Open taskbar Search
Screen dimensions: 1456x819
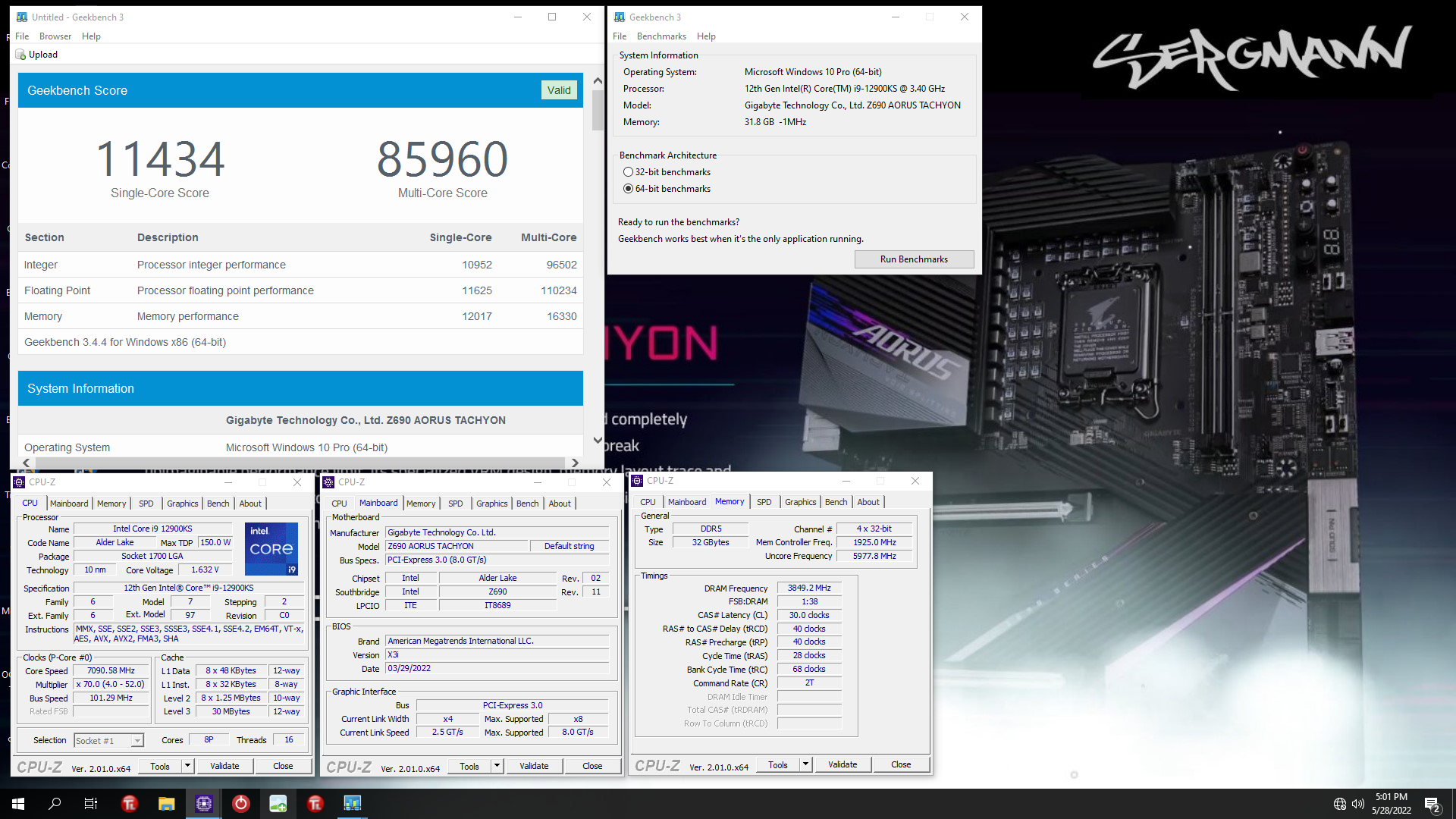click(x=55, y=804)
